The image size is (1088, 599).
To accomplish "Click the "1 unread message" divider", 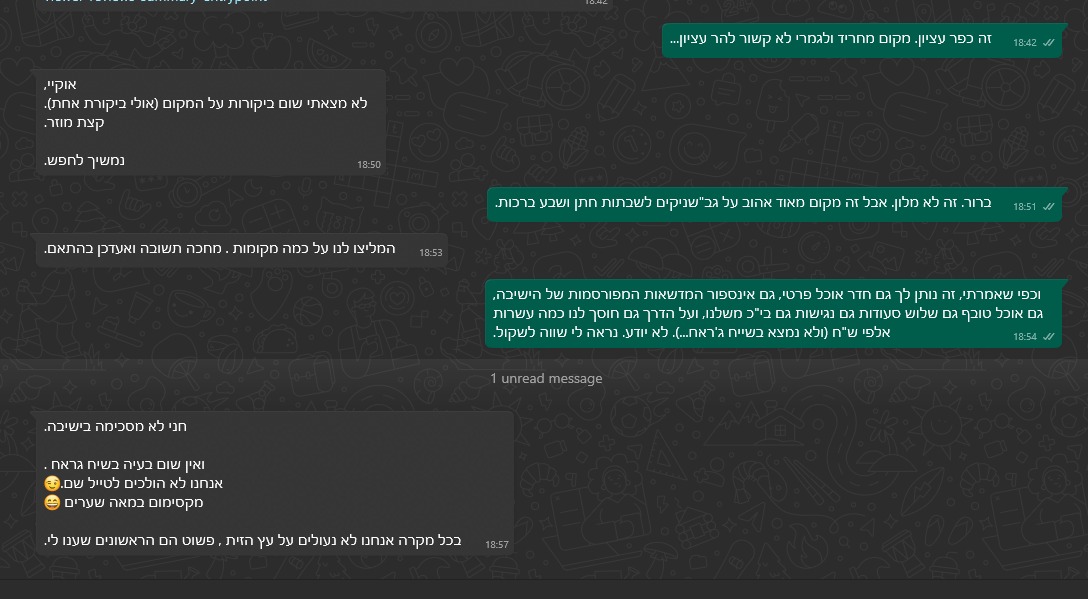I will click(545, 379).
